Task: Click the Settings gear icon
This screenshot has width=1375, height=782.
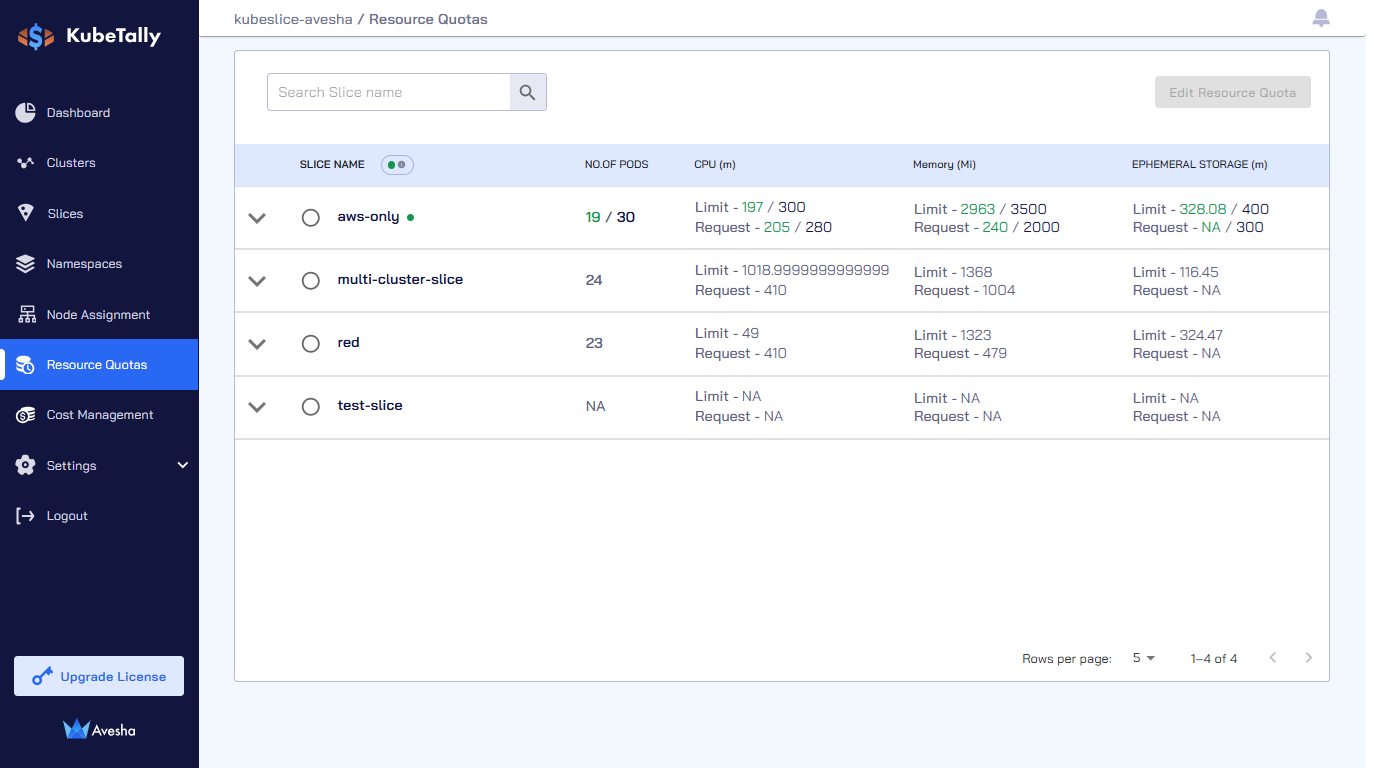Action: [26, 465]
